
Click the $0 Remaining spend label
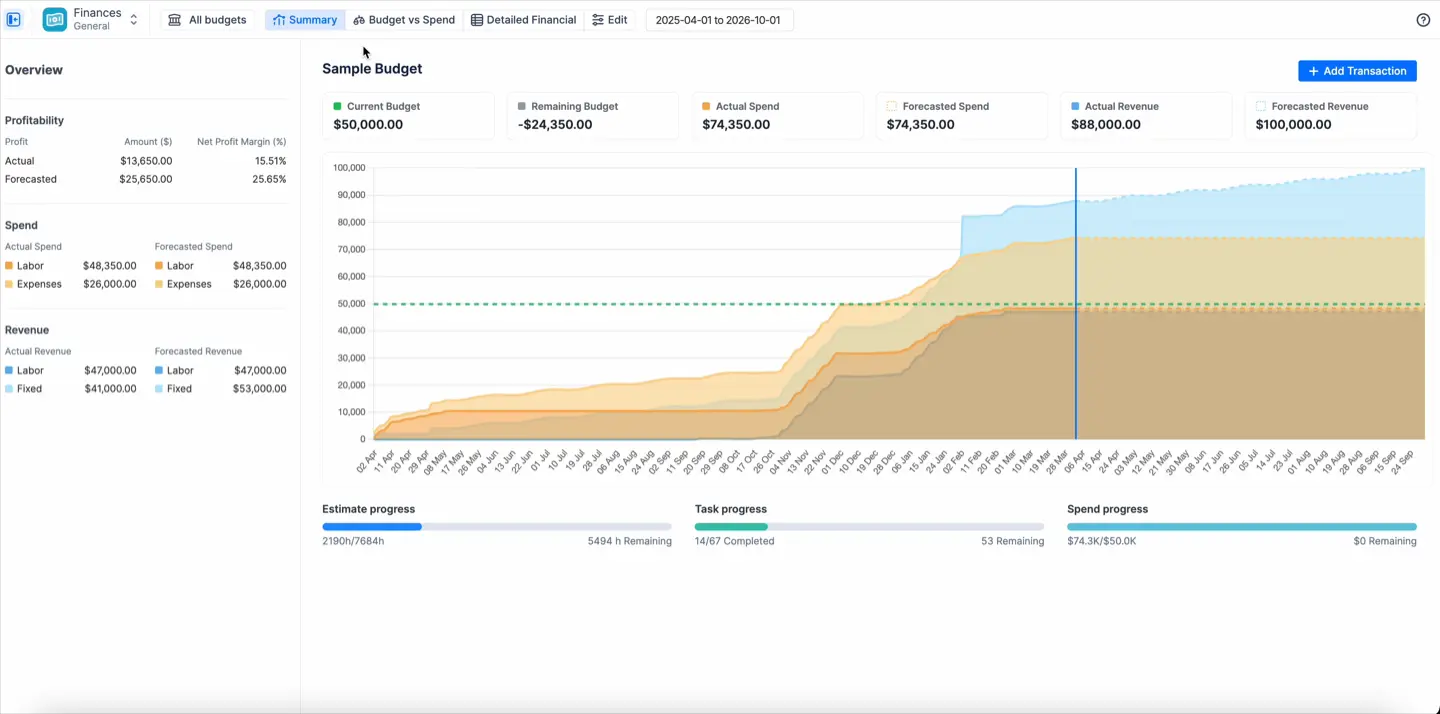[x=1385, y=541]
